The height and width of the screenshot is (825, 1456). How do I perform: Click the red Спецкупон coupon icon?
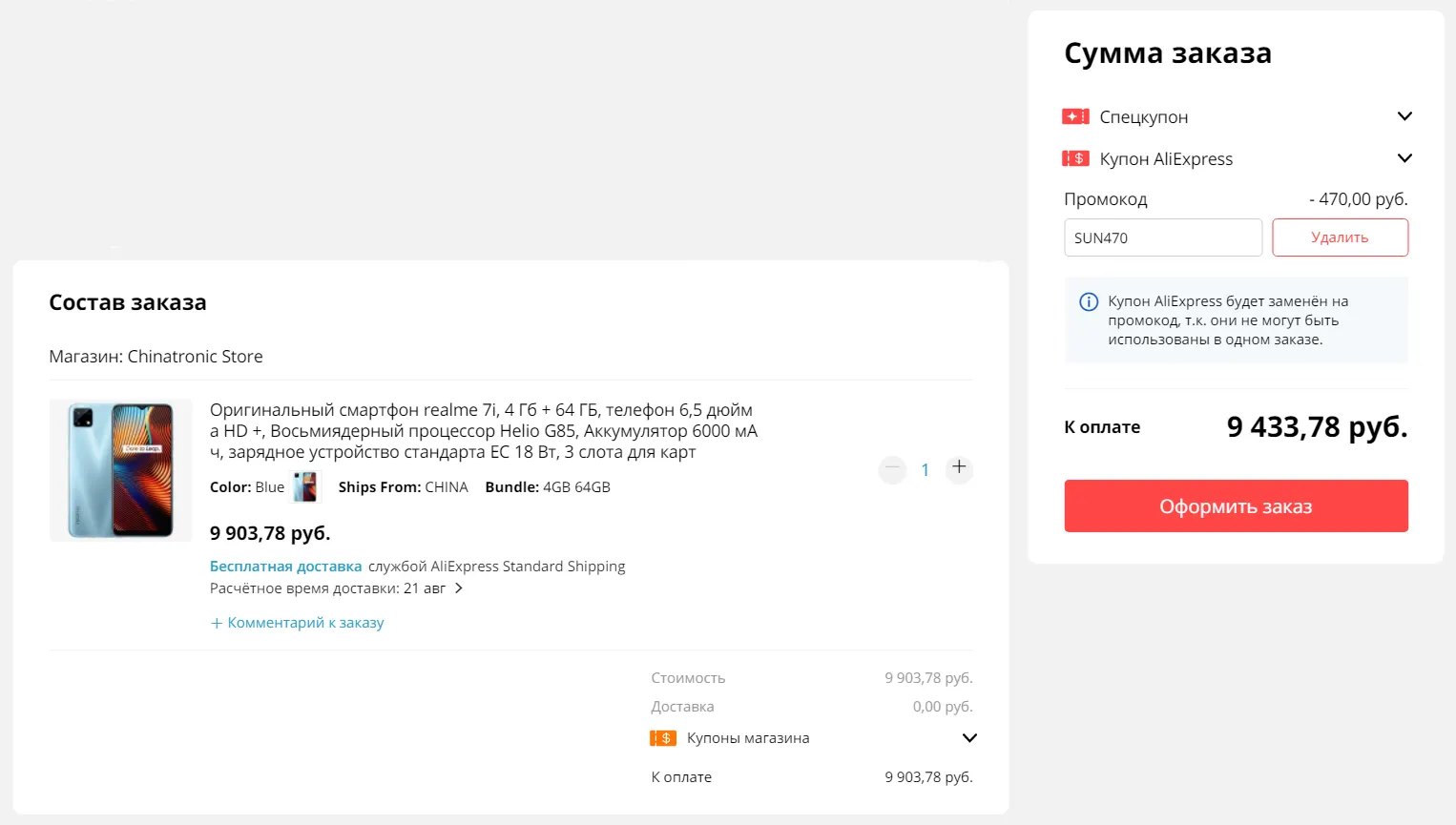[x=1075, y=116]
